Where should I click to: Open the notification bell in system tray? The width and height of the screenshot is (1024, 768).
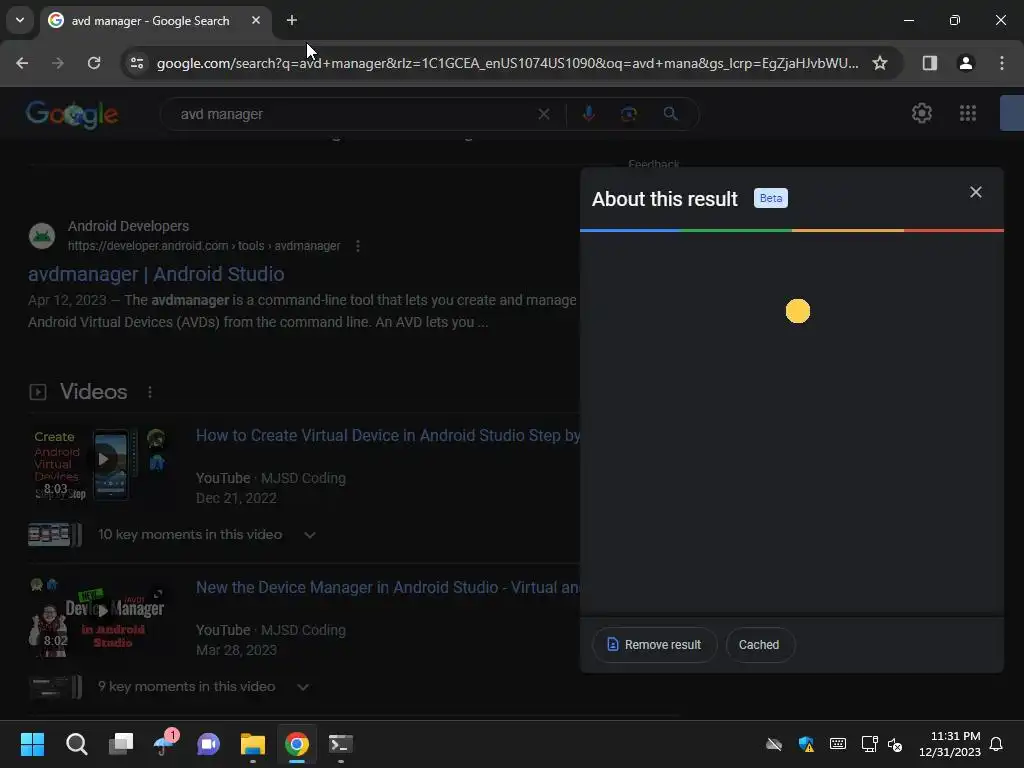pos(997,744)
